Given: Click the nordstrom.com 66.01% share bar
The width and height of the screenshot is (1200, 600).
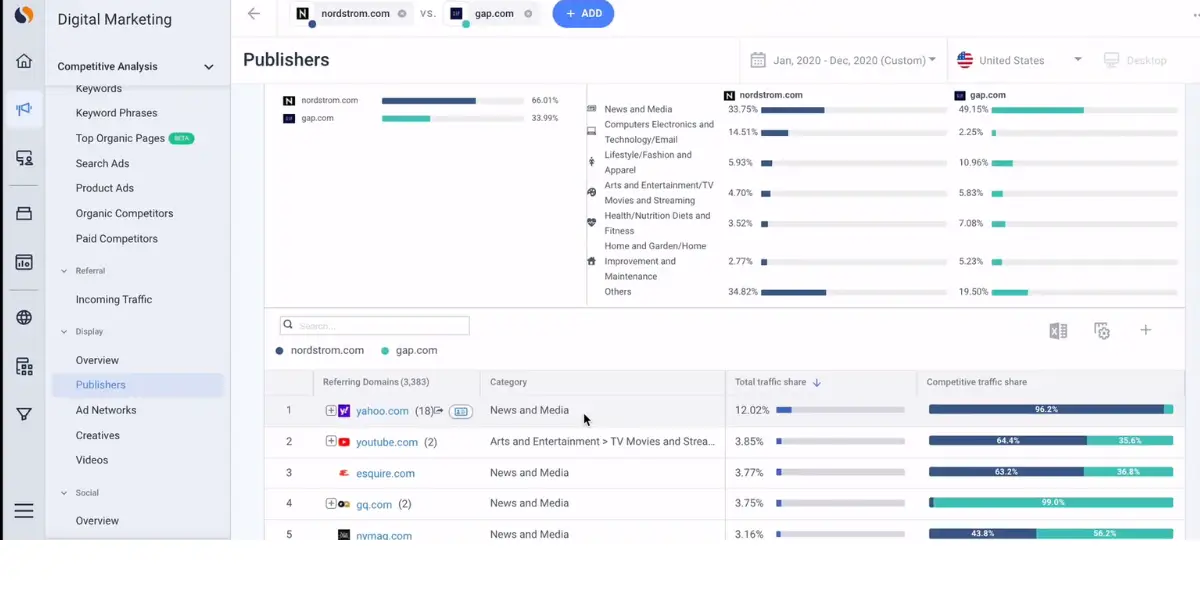Looking at the screenshot, I should (x=452, y=101).
